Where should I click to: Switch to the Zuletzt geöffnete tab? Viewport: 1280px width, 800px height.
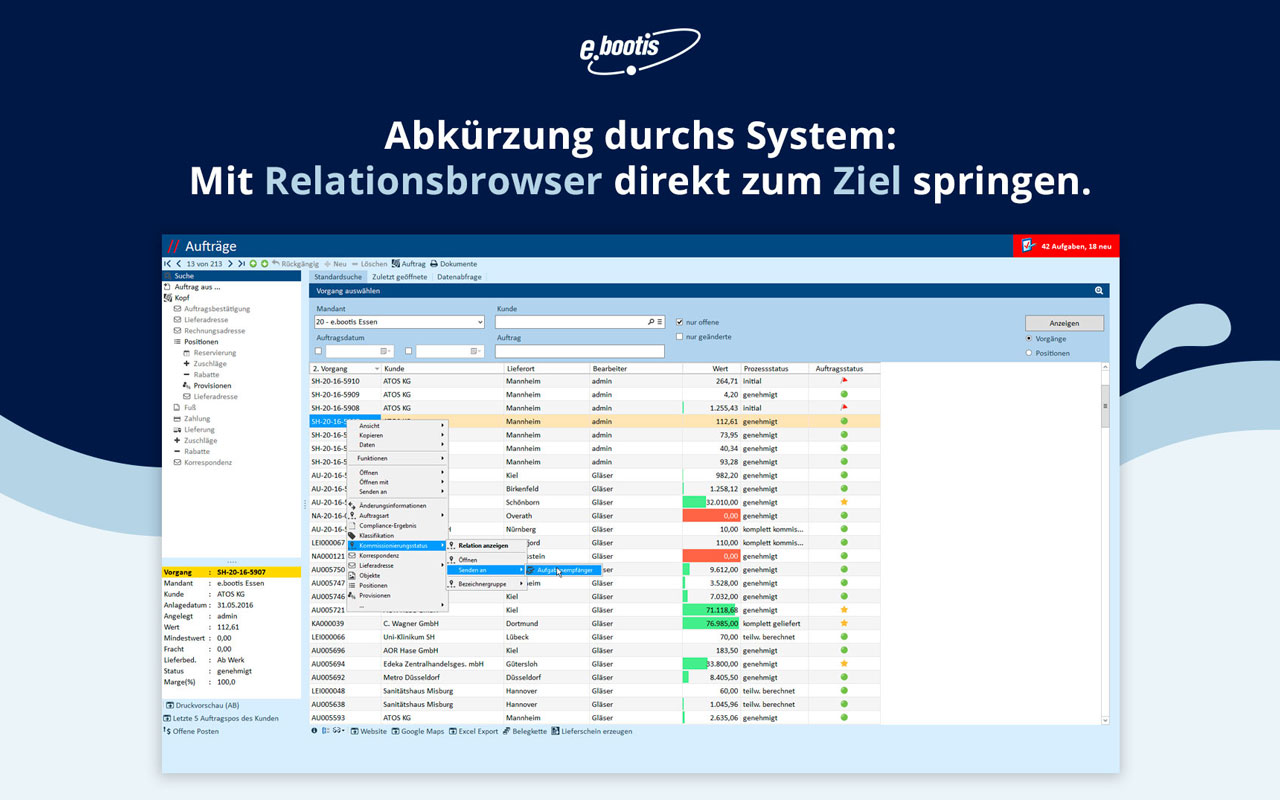point(399,277)
